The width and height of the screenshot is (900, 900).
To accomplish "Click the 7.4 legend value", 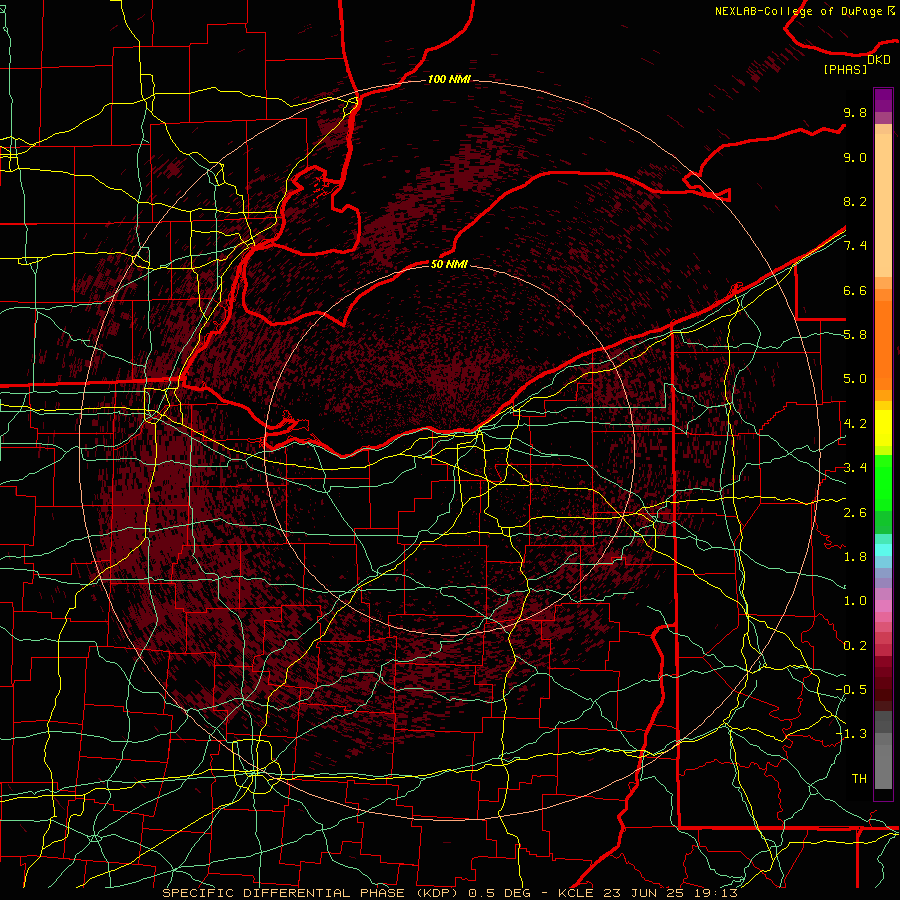I will click(855, 246).
